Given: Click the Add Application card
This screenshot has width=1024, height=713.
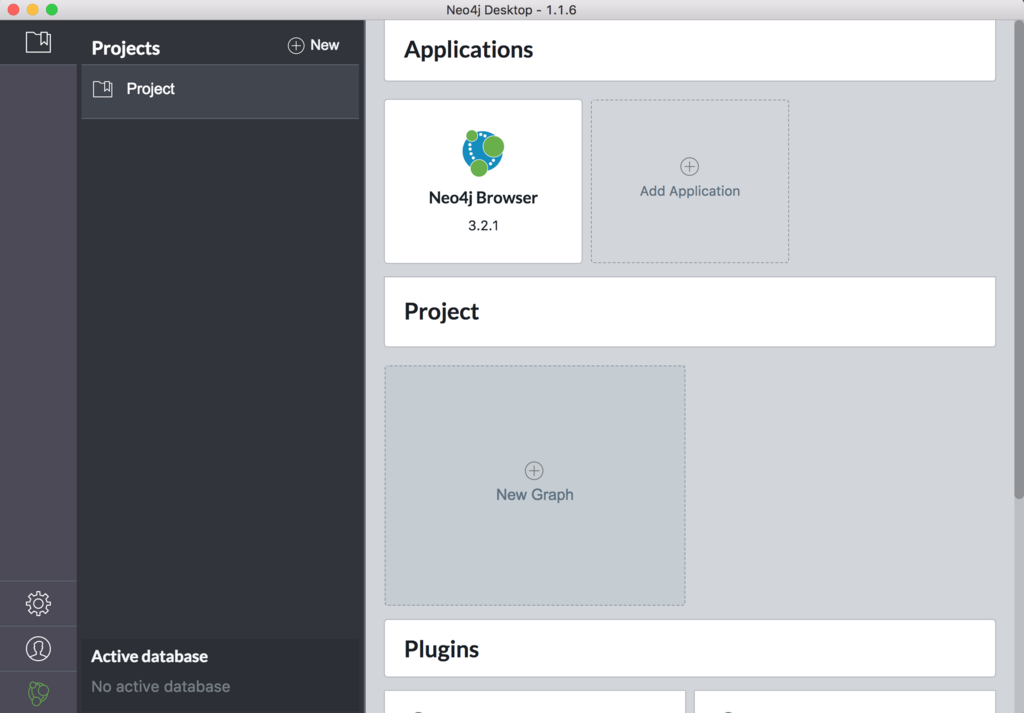Looking at the screenshot, I should 690,182.
